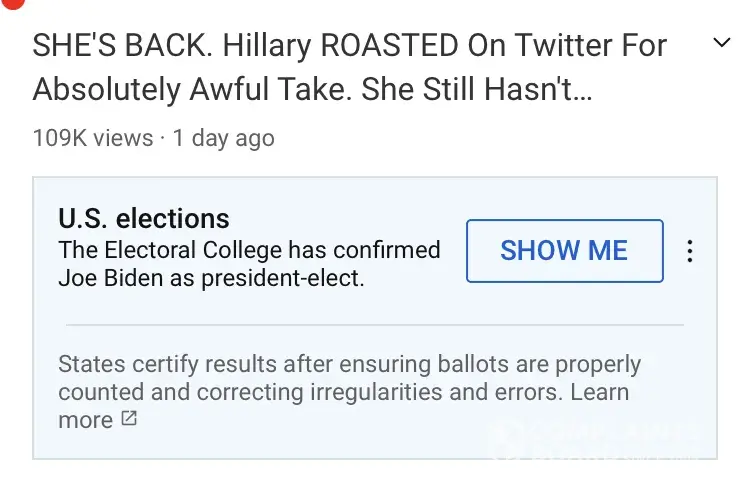Viewport: 750px width, 485px height.
Task: Tap the 'States certify results' sentence line
Action: point(349,365)
